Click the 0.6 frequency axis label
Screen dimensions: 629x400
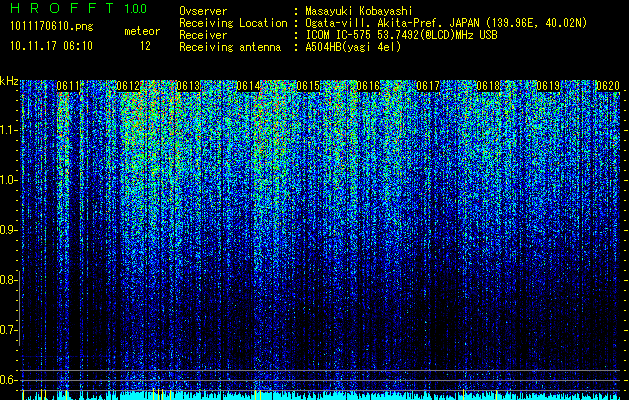coord(8,380)
